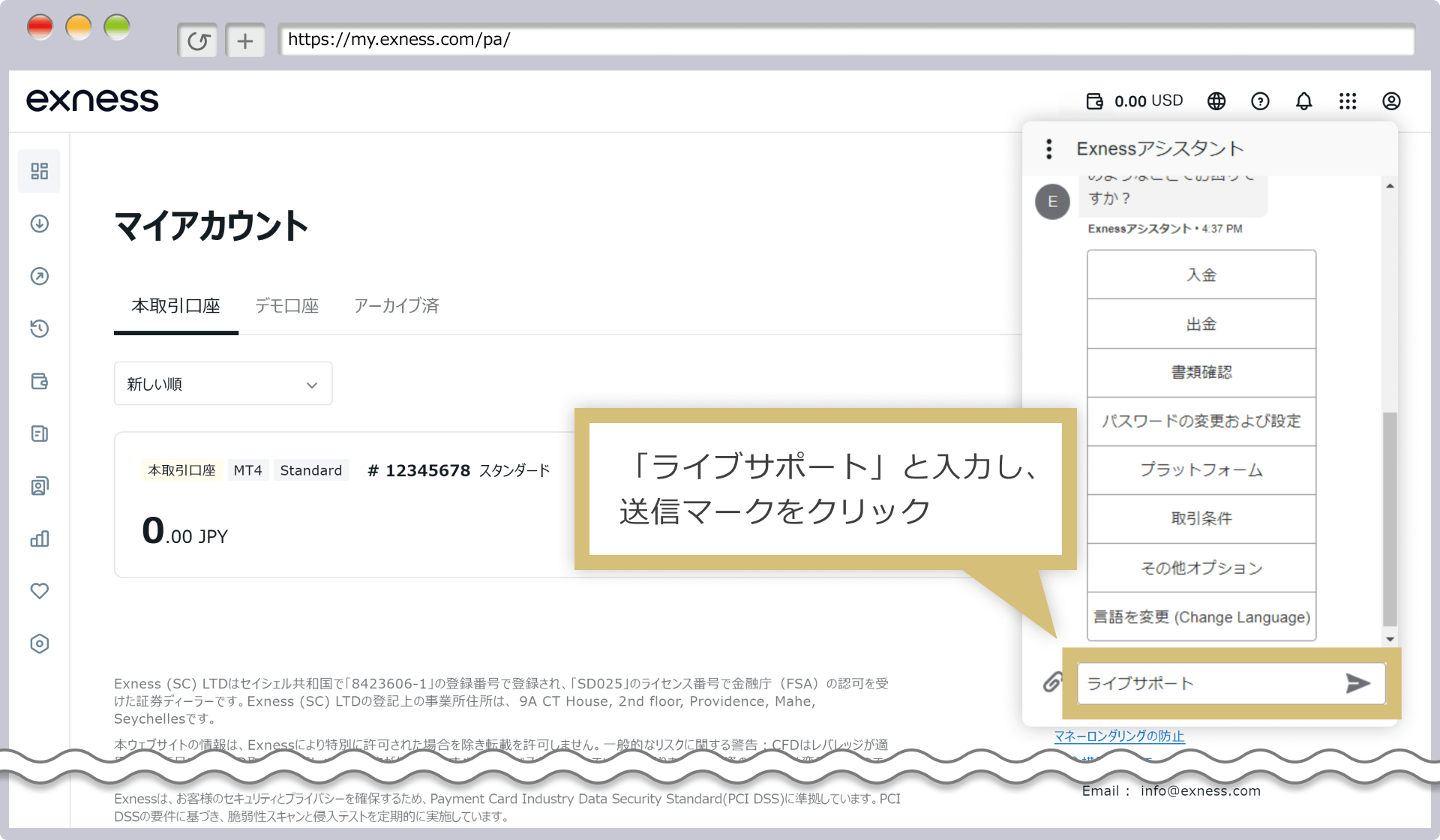Choose 取引条件 option in chat

click(x=1201, y=519)
